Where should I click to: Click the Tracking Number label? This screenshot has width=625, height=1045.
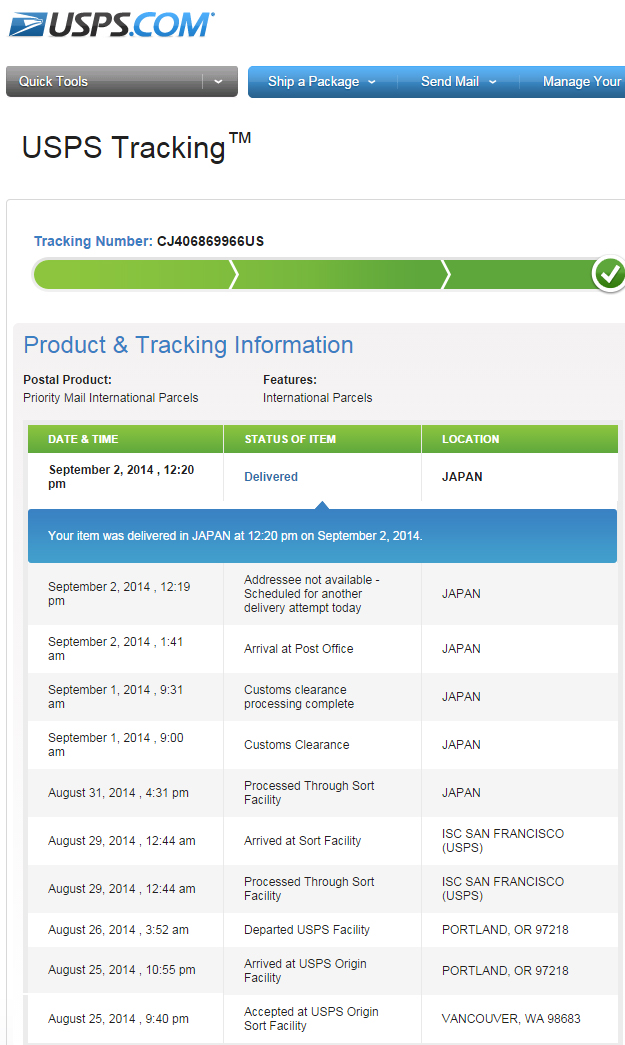tap(93, 241)
